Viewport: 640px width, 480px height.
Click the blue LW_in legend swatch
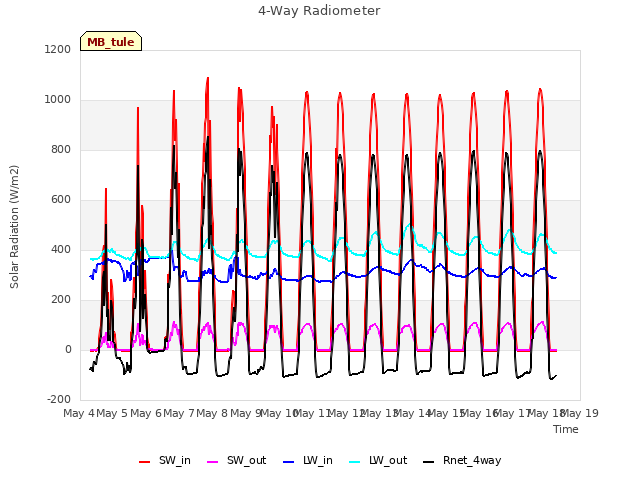pos(289,462)
